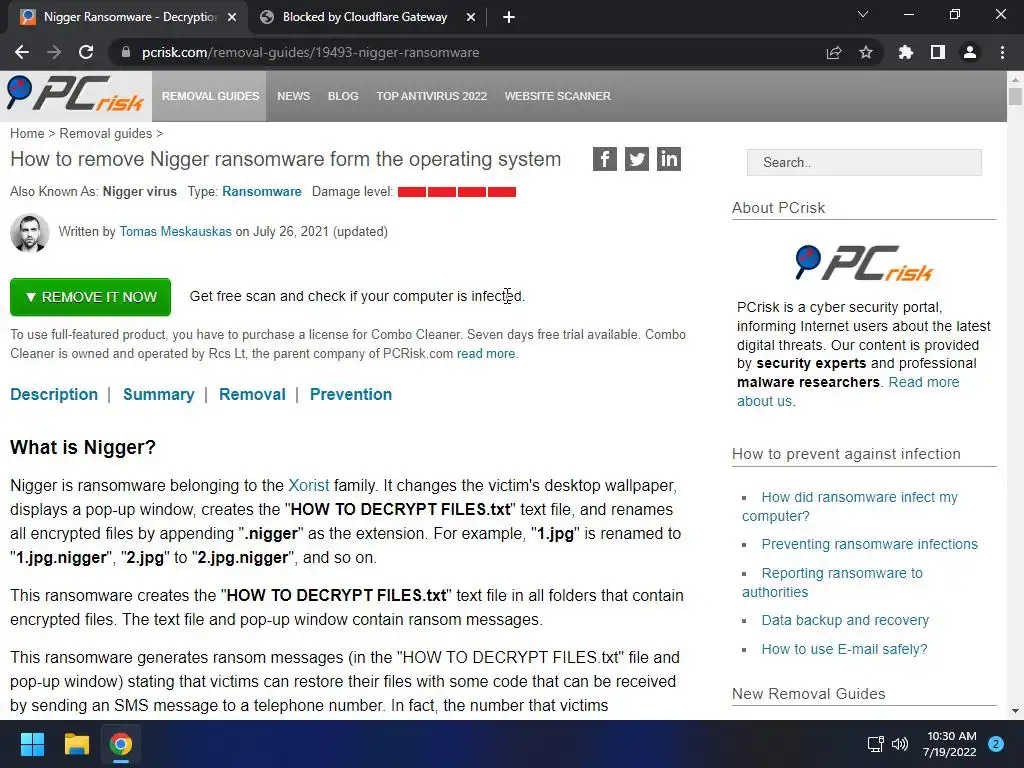The image size is (1024, 768).
Task: Open How to use E-mail safely link
Action: coord(844,649)
